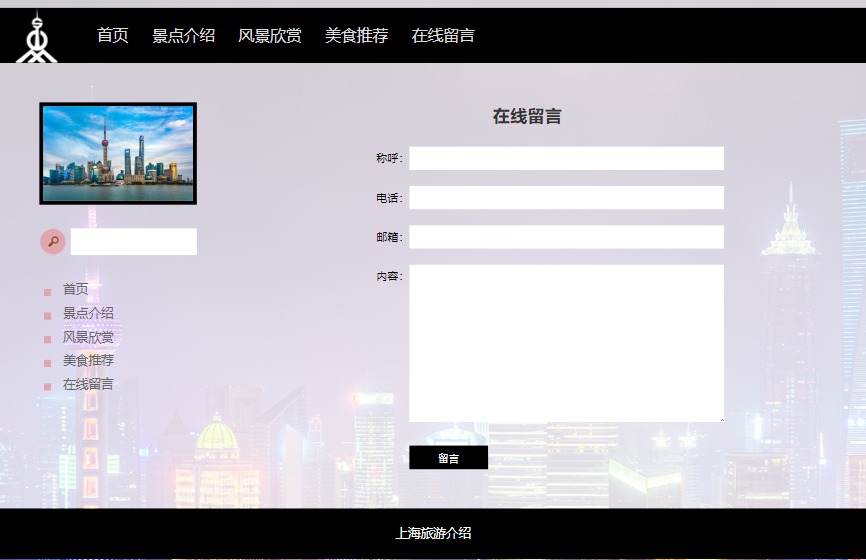
Task: Select the 邮箱 email input field
Action: click(x=566, y=237)
